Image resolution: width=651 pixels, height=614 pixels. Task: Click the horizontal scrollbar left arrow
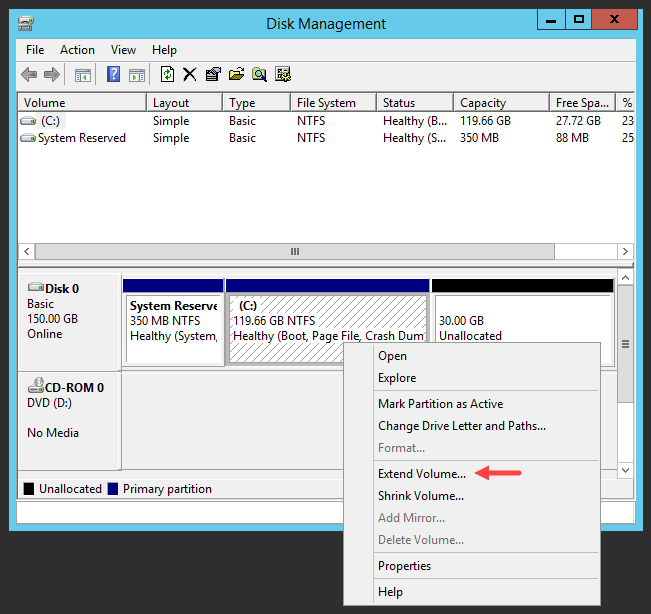[x=27, y=252]
